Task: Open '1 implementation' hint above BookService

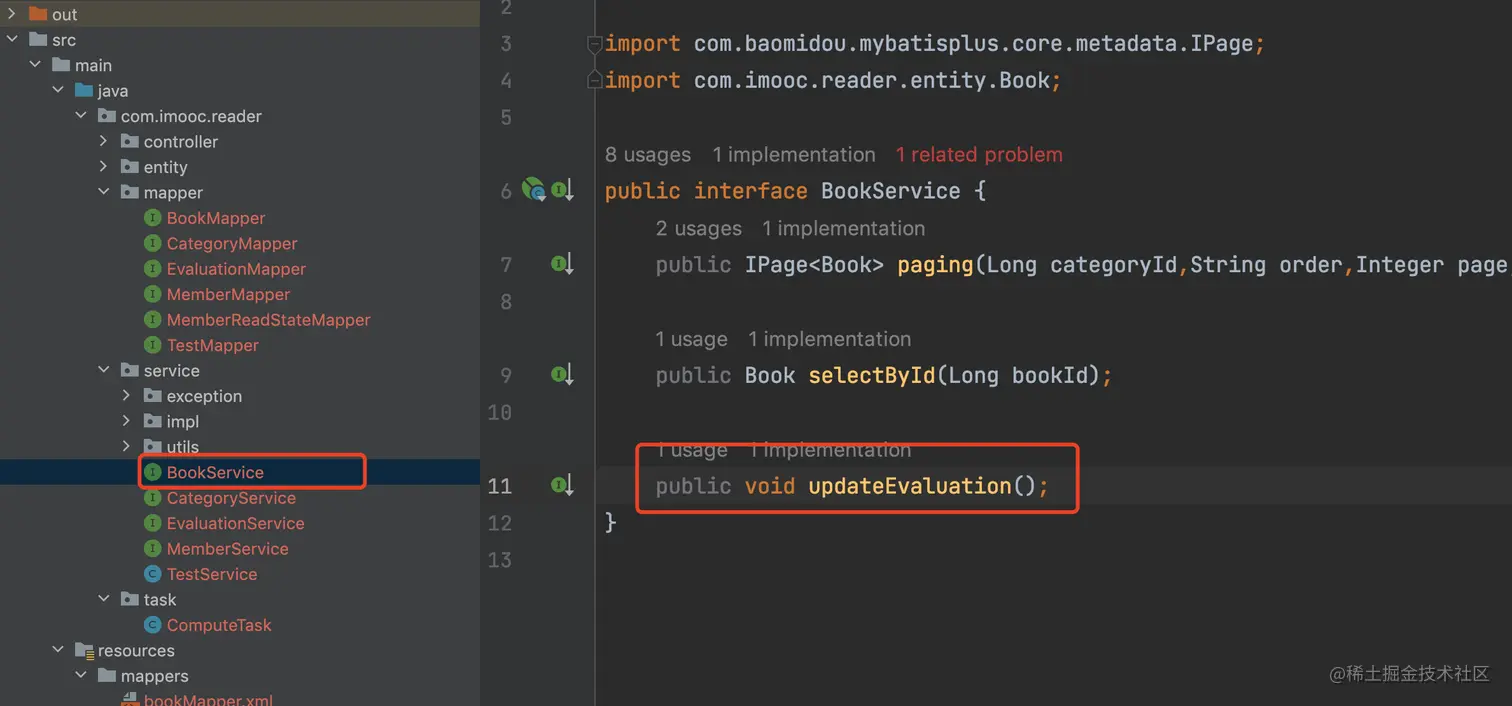Action: click(x=794, y=155)
